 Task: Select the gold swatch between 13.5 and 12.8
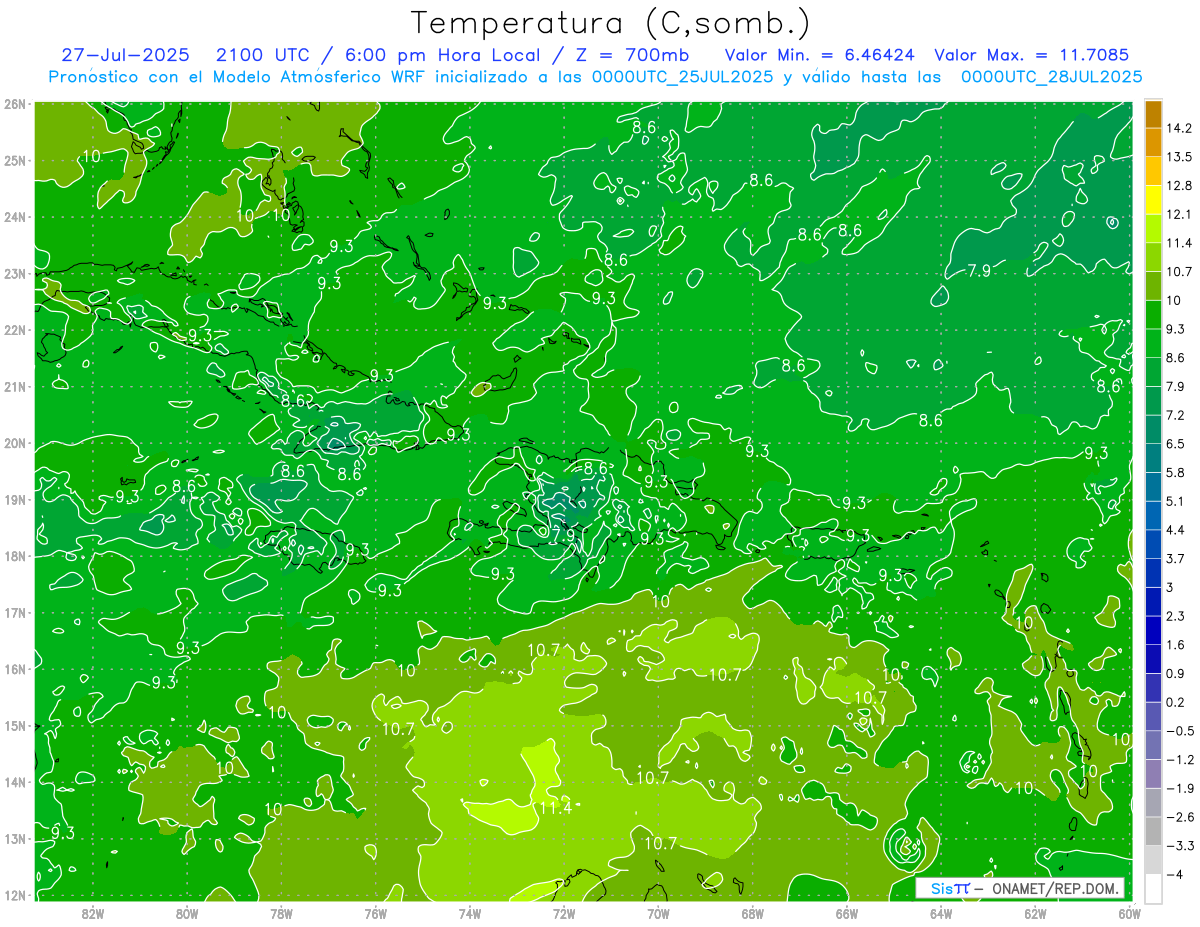click(x=1153, y=171)
